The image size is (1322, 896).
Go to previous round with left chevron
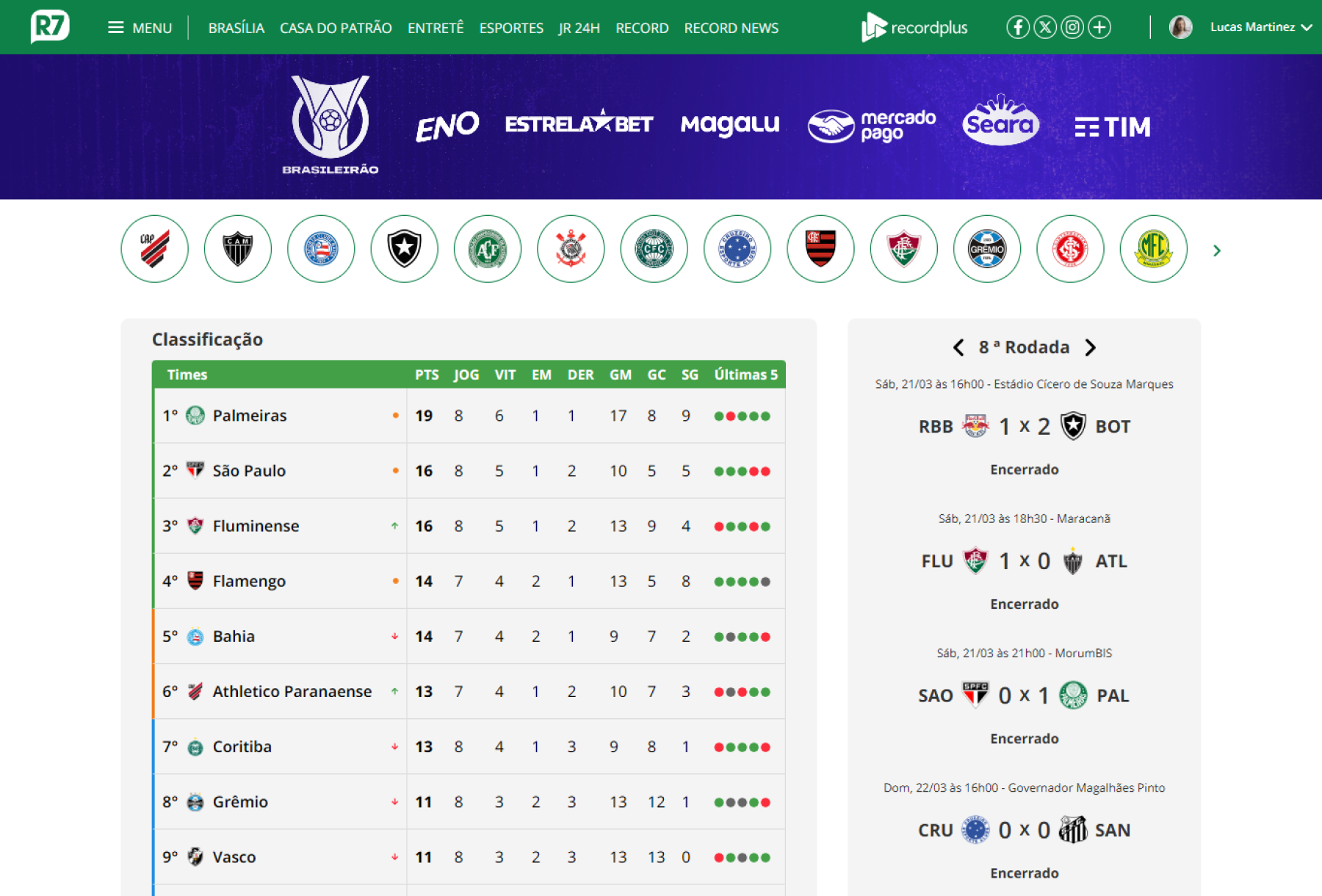tap(958, 347)
